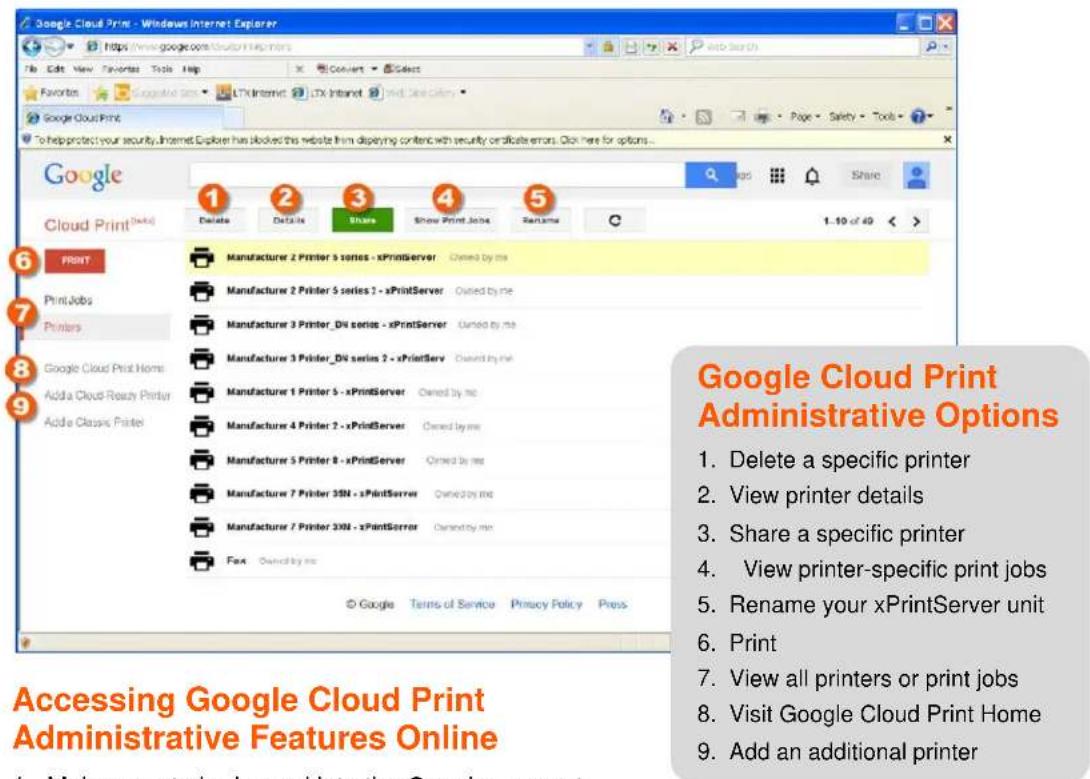Click the IE Home toolbar icon
Viewport: 1090px width, 779px height.
667,117
